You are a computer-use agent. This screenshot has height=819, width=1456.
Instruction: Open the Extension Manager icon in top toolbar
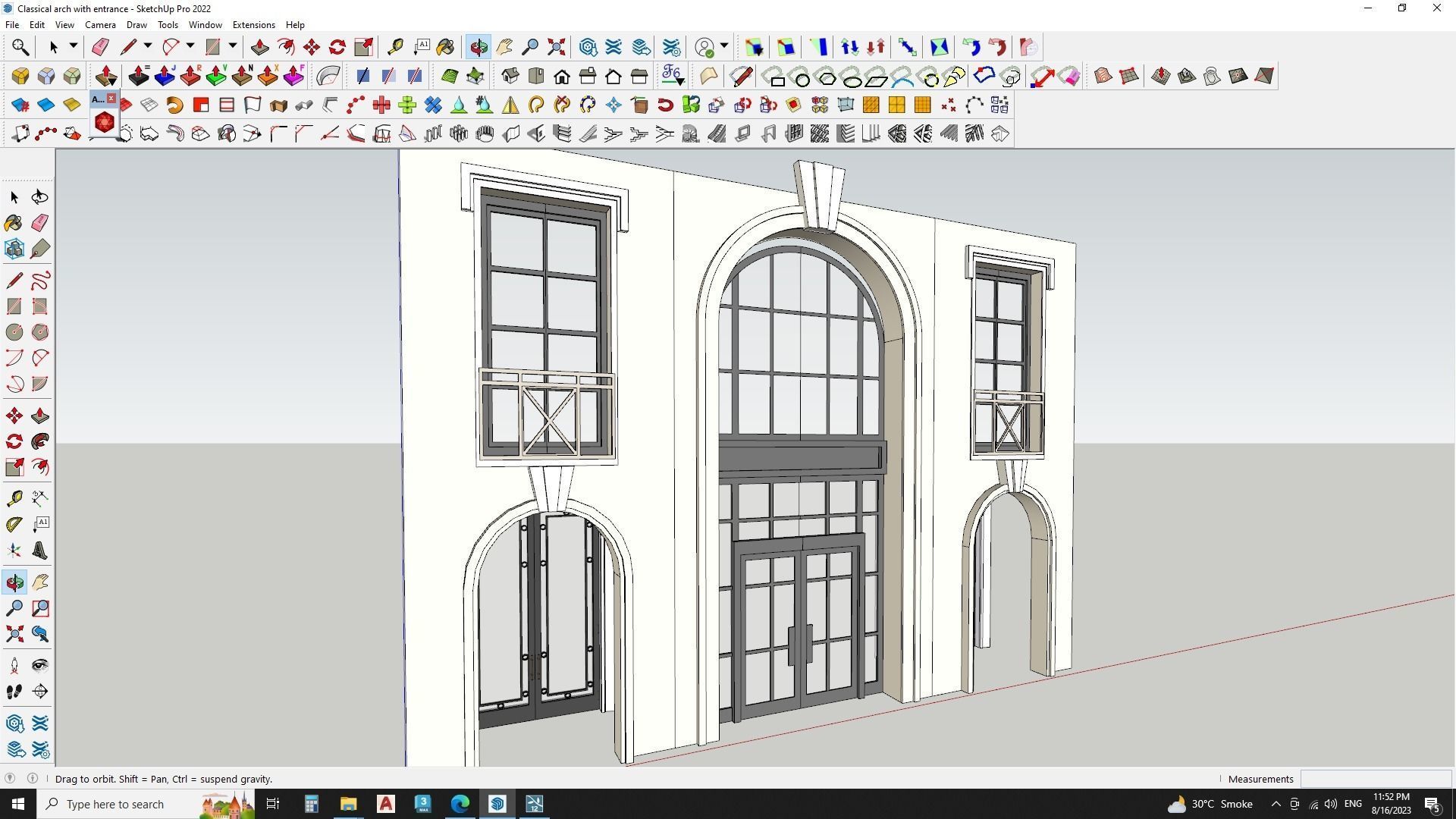pyautogui.click(x=671, y=47)
